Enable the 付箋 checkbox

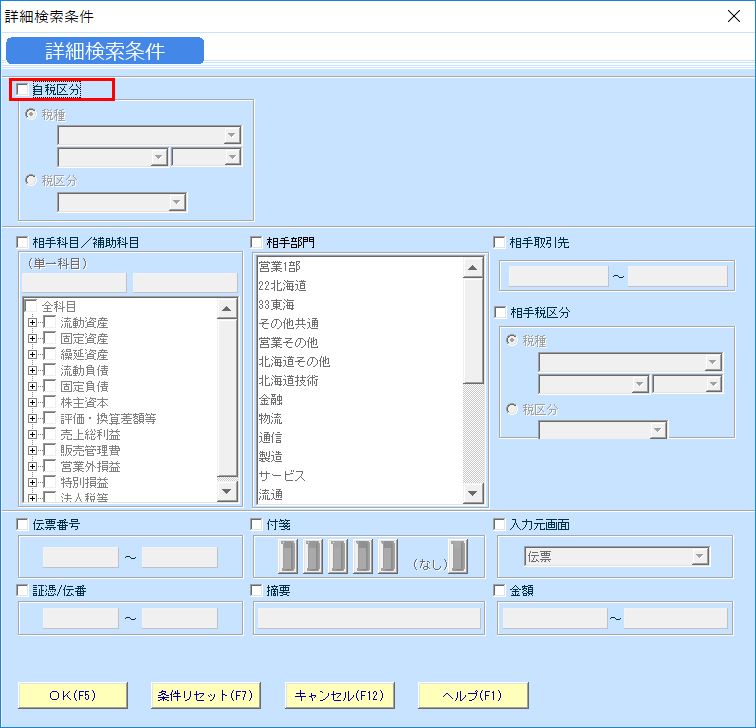click(x=256, y=524)
